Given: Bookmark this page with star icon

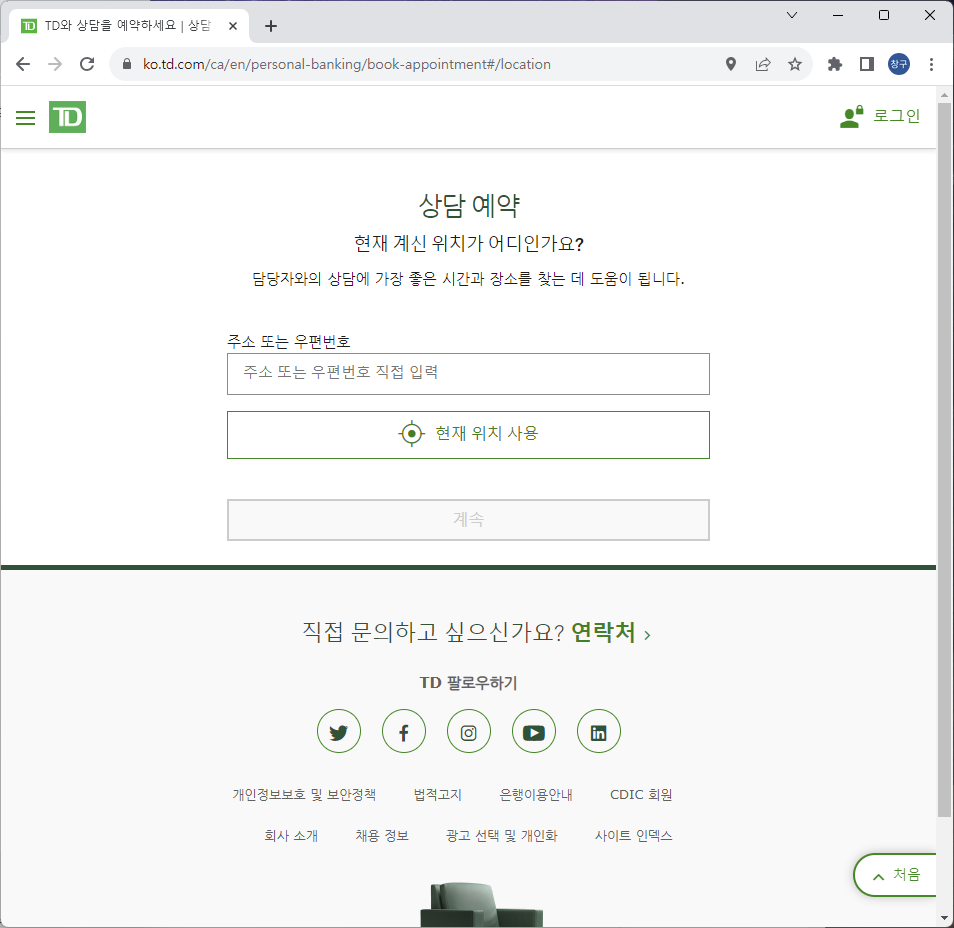Looking at the screenshot, I should 795,64.
